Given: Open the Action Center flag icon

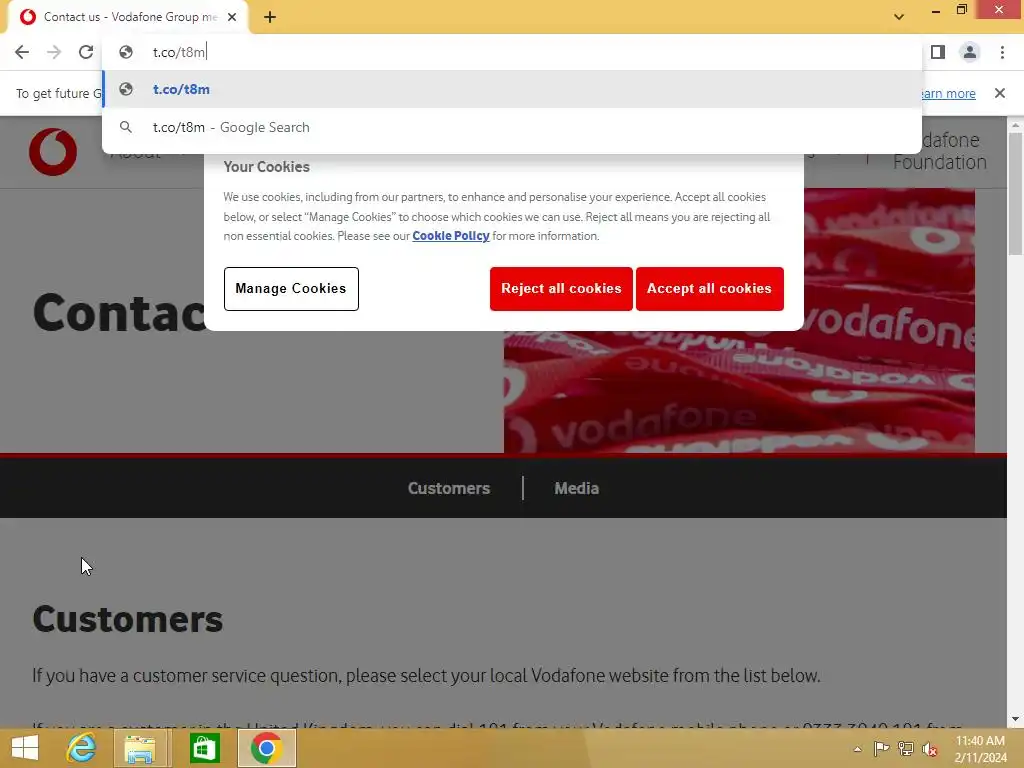Looking at the screenshot, I should pos(881,749).
